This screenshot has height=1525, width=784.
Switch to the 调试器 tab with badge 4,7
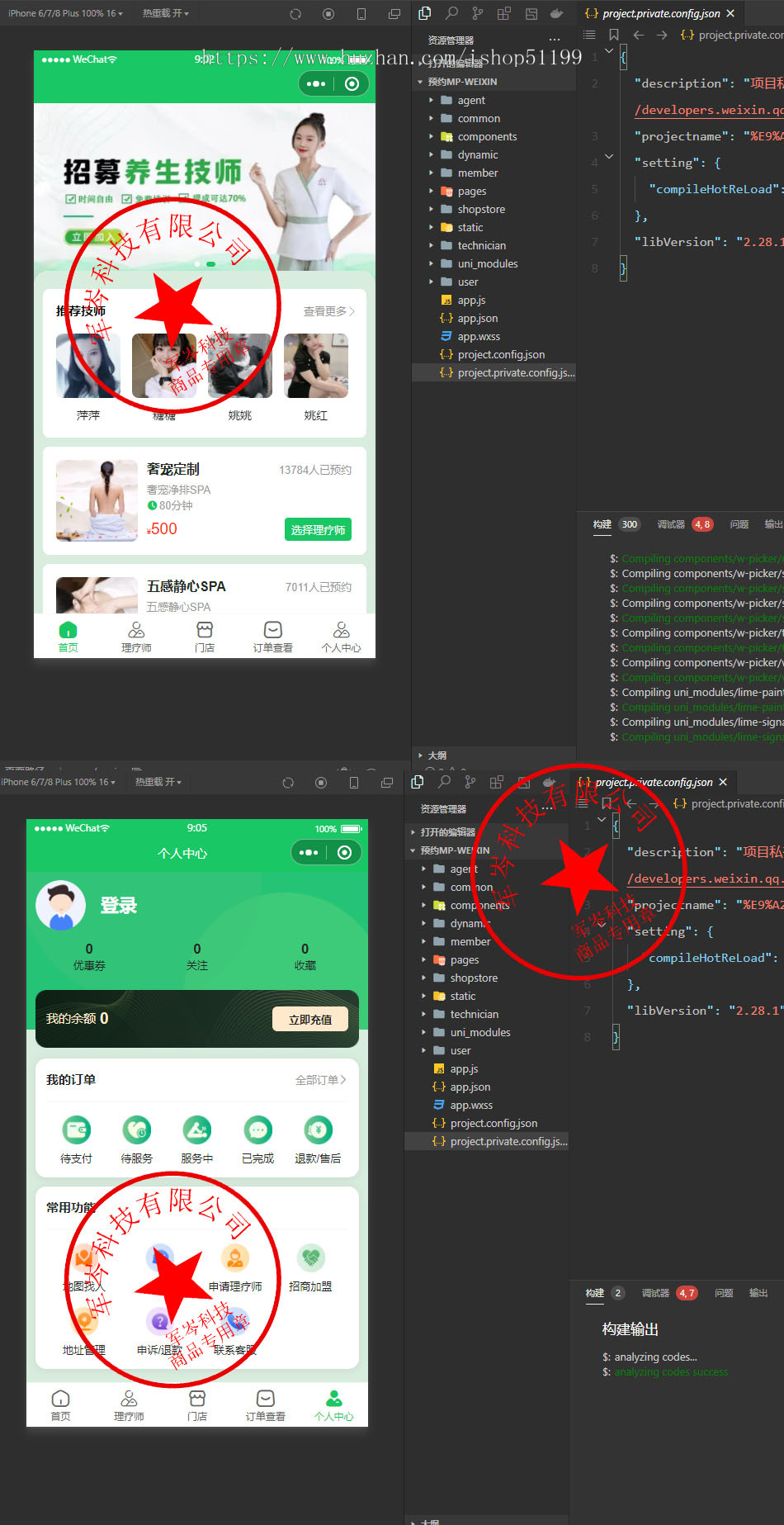pyautogui.click(x=669, y=1293)
